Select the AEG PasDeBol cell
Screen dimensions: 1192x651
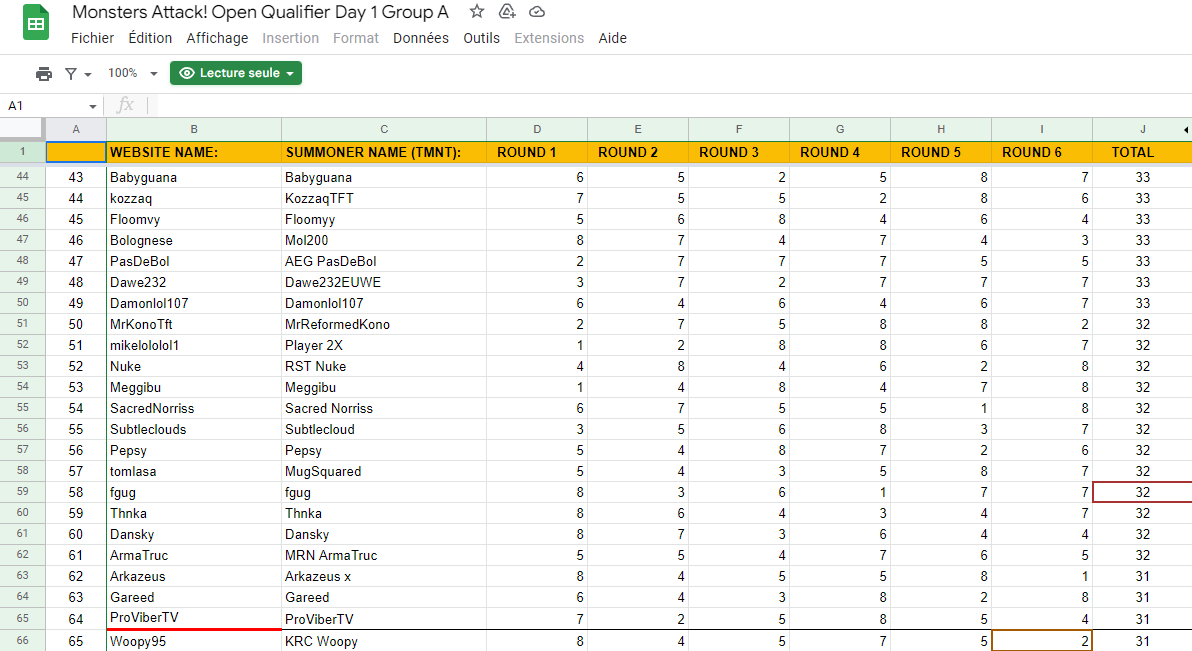(x=384, y=261)
